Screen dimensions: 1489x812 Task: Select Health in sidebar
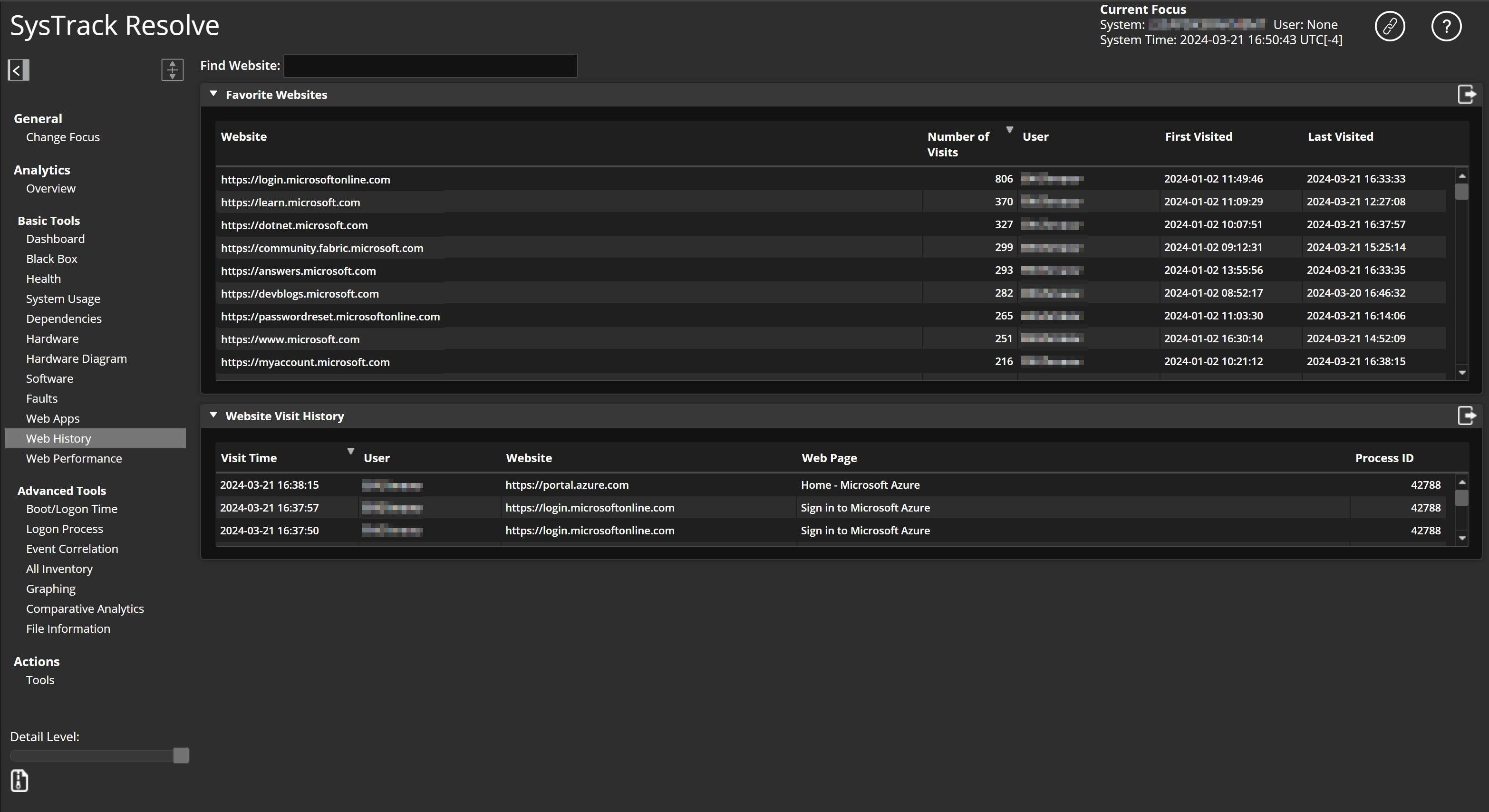43,279
